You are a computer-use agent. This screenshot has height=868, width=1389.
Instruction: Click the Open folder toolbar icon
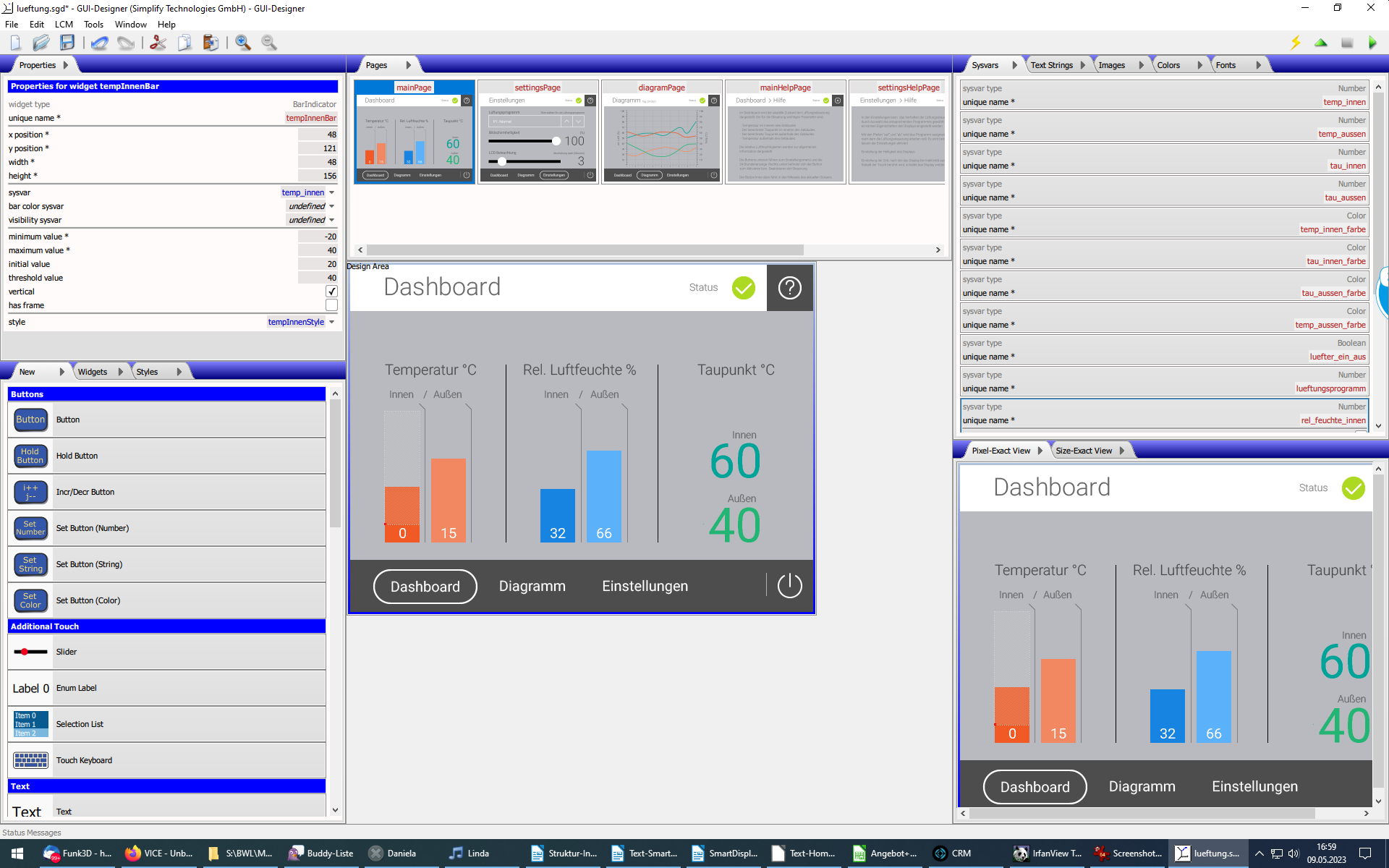tap(41, 43)
